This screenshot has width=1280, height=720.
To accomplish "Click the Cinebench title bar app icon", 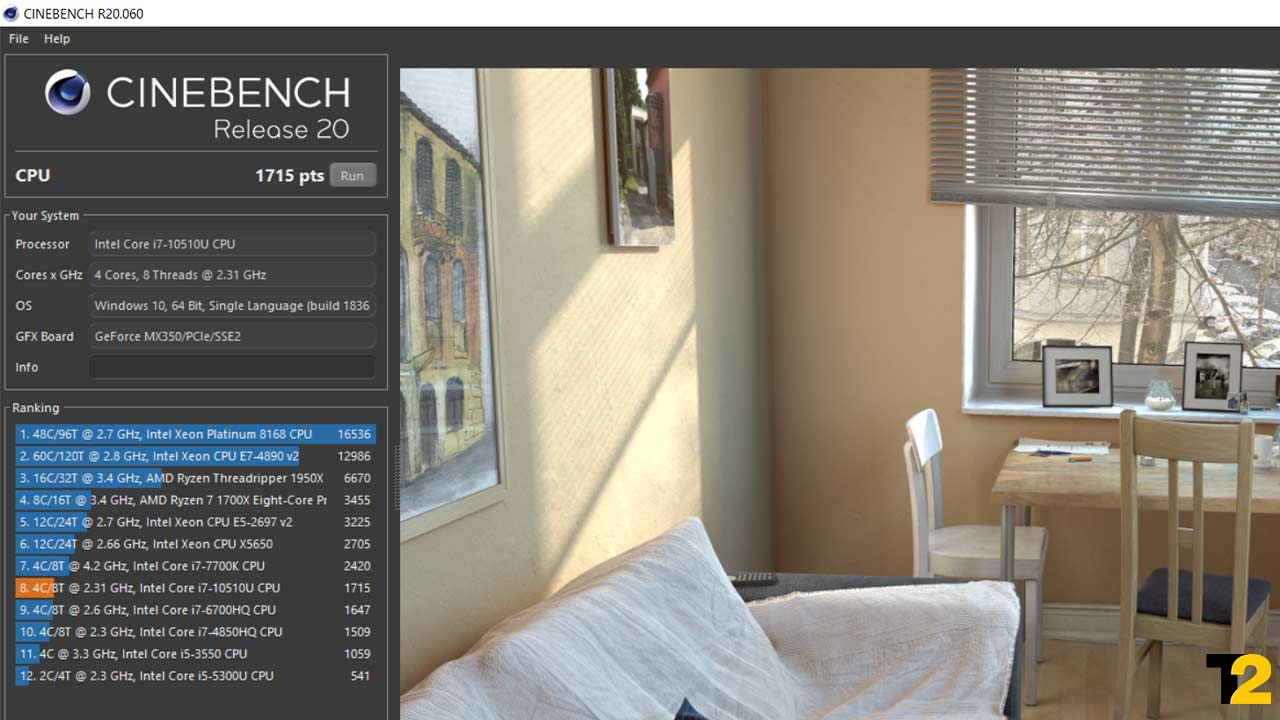I will pos(11,13).
